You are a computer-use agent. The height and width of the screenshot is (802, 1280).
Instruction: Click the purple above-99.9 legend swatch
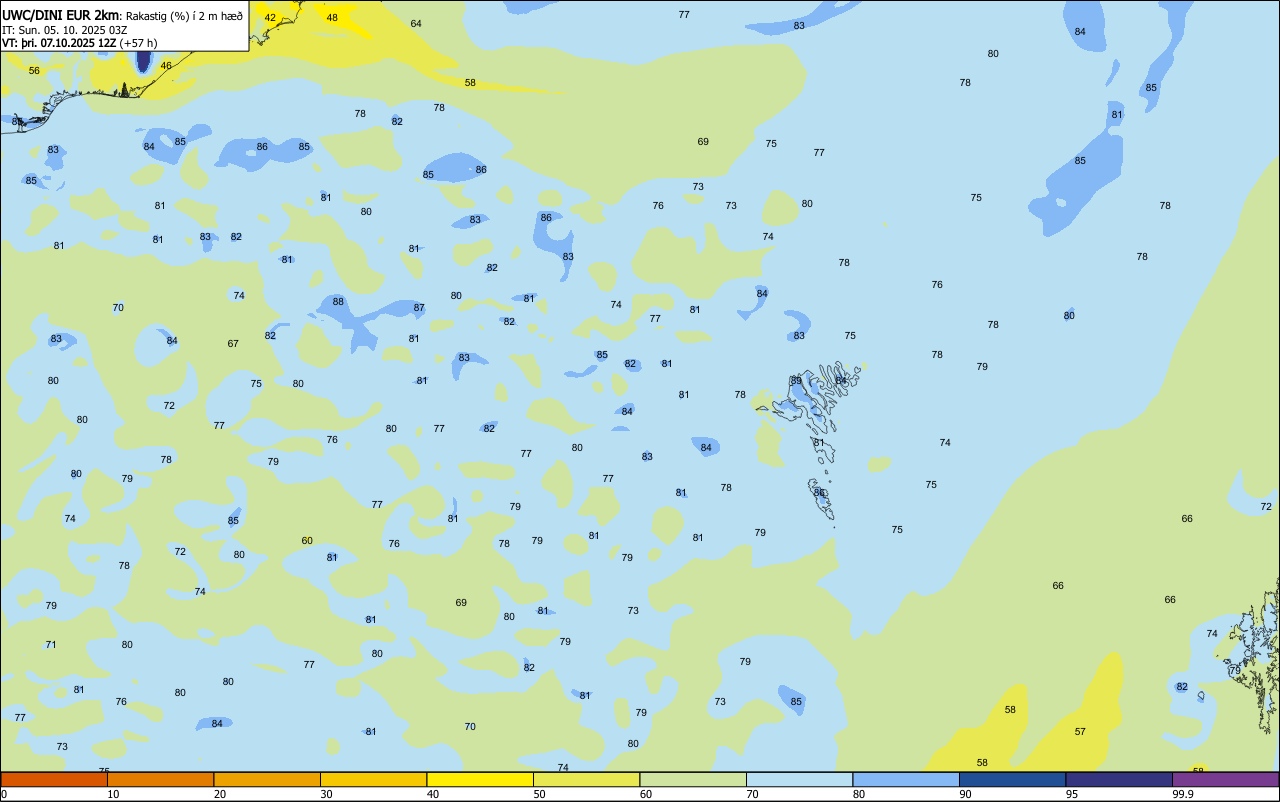point(1225,779)
